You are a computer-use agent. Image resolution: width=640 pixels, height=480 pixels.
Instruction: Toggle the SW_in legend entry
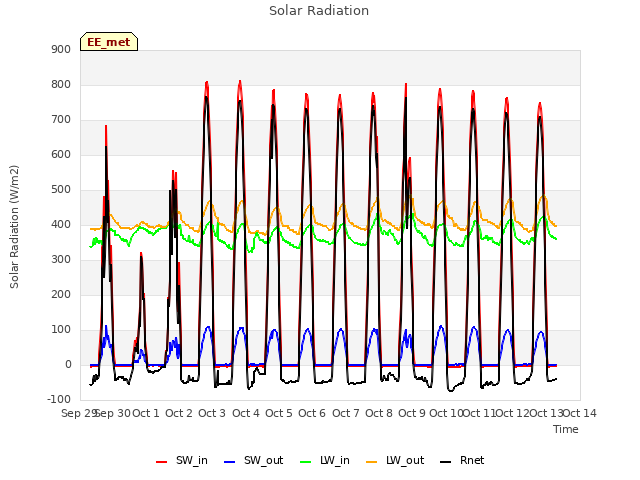click(182, 460)
